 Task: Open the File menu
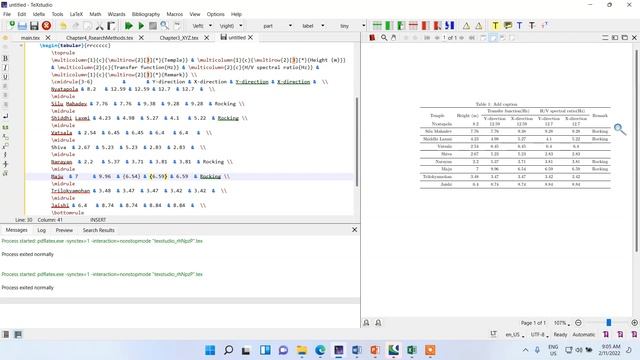coord(7,14)
